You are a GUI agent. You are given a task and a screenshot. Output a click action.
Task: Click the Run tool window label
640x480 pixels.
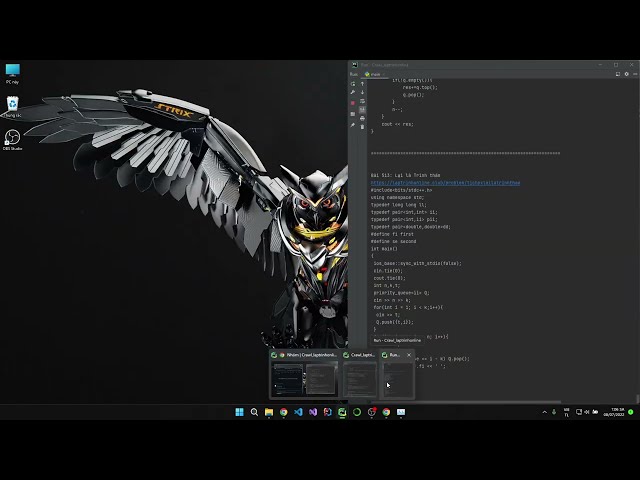[353, 74]
